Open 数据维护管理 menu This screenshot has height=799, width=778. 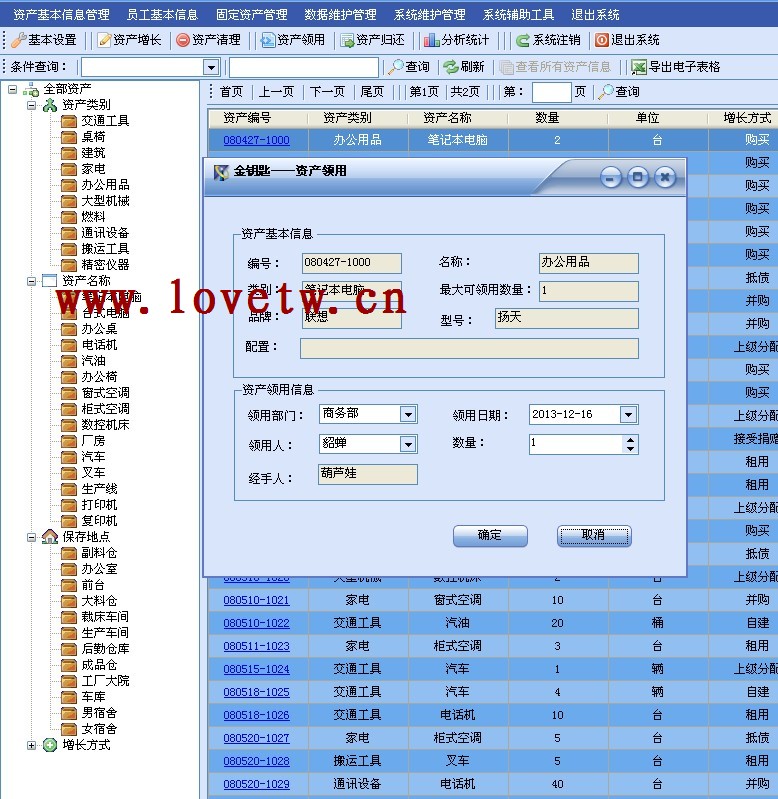[x=340, y=15]
